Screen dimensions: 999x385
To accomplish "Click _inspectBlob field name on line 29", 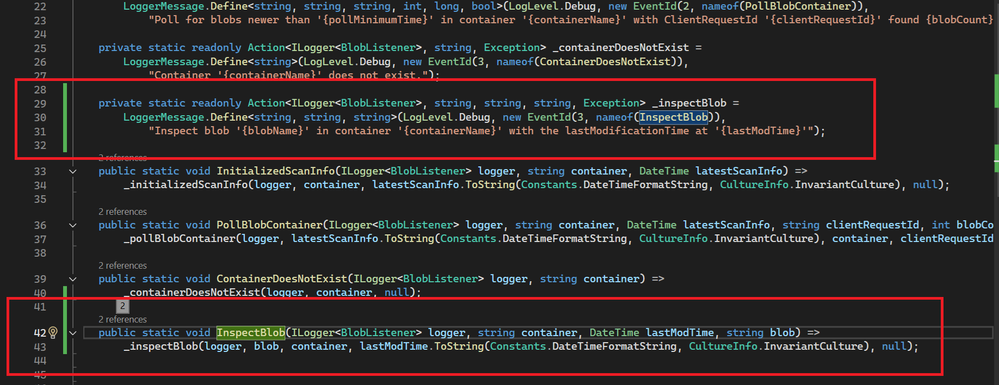I will pyautogui.click(x=689, y=103).
